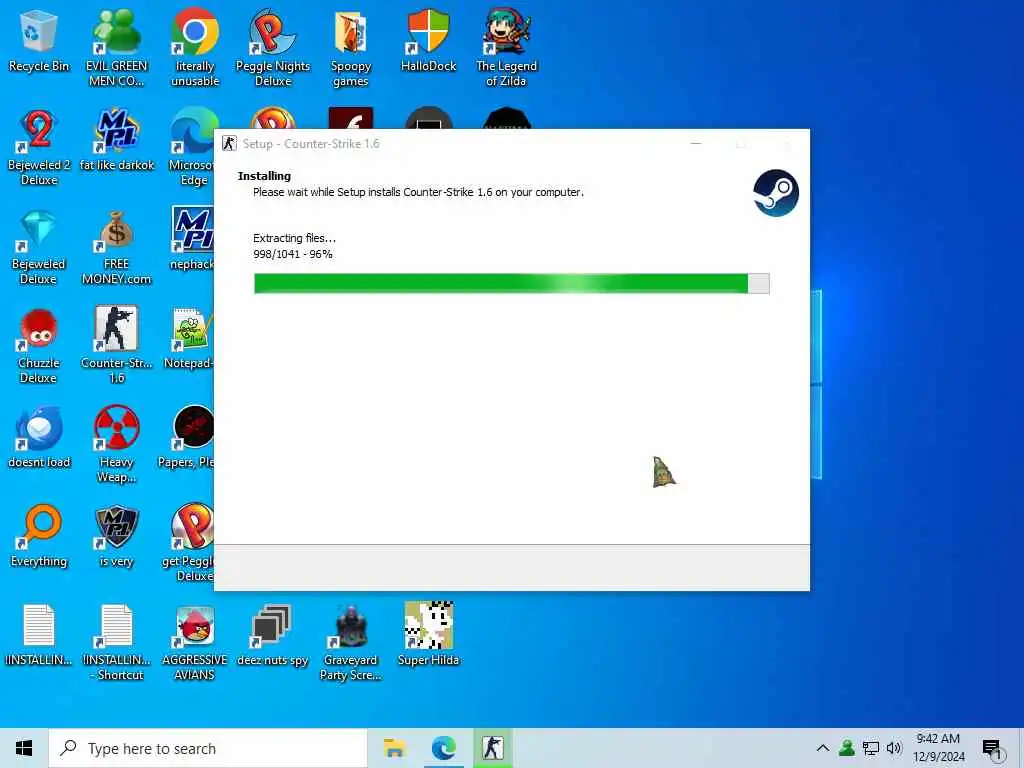1024x768 pixels.
Task: Launch Super Hilda
Action: [x=428, y=633]
